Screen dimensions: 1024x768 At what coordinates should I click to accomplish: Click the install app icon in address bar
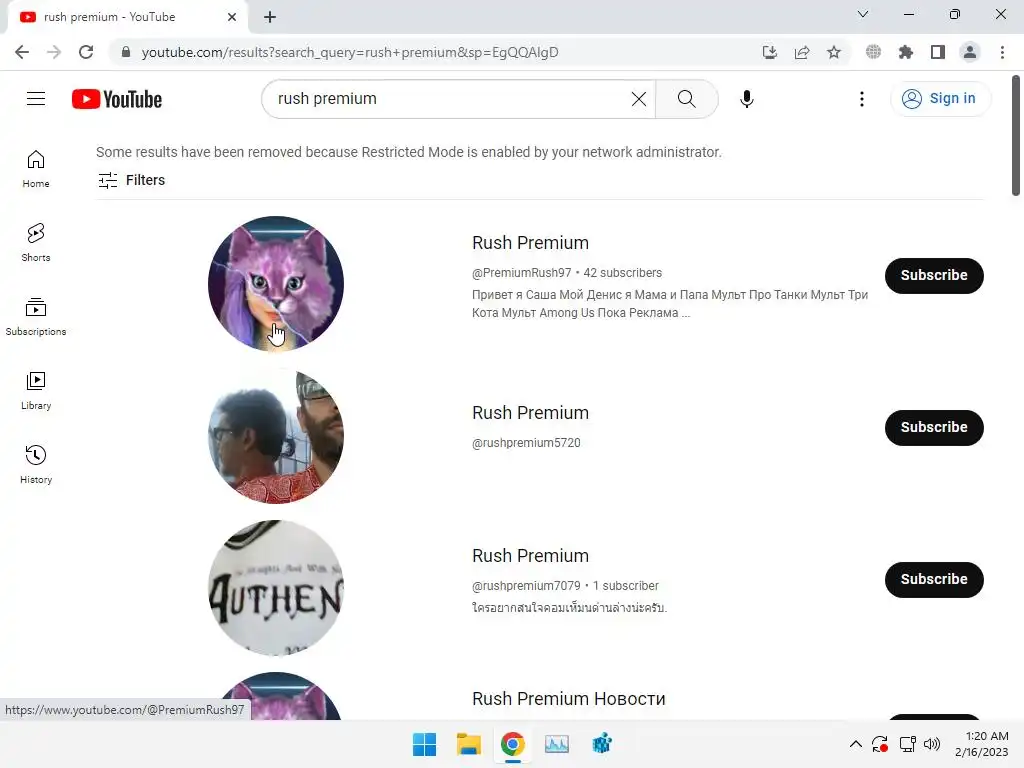(x=770, y=52)
